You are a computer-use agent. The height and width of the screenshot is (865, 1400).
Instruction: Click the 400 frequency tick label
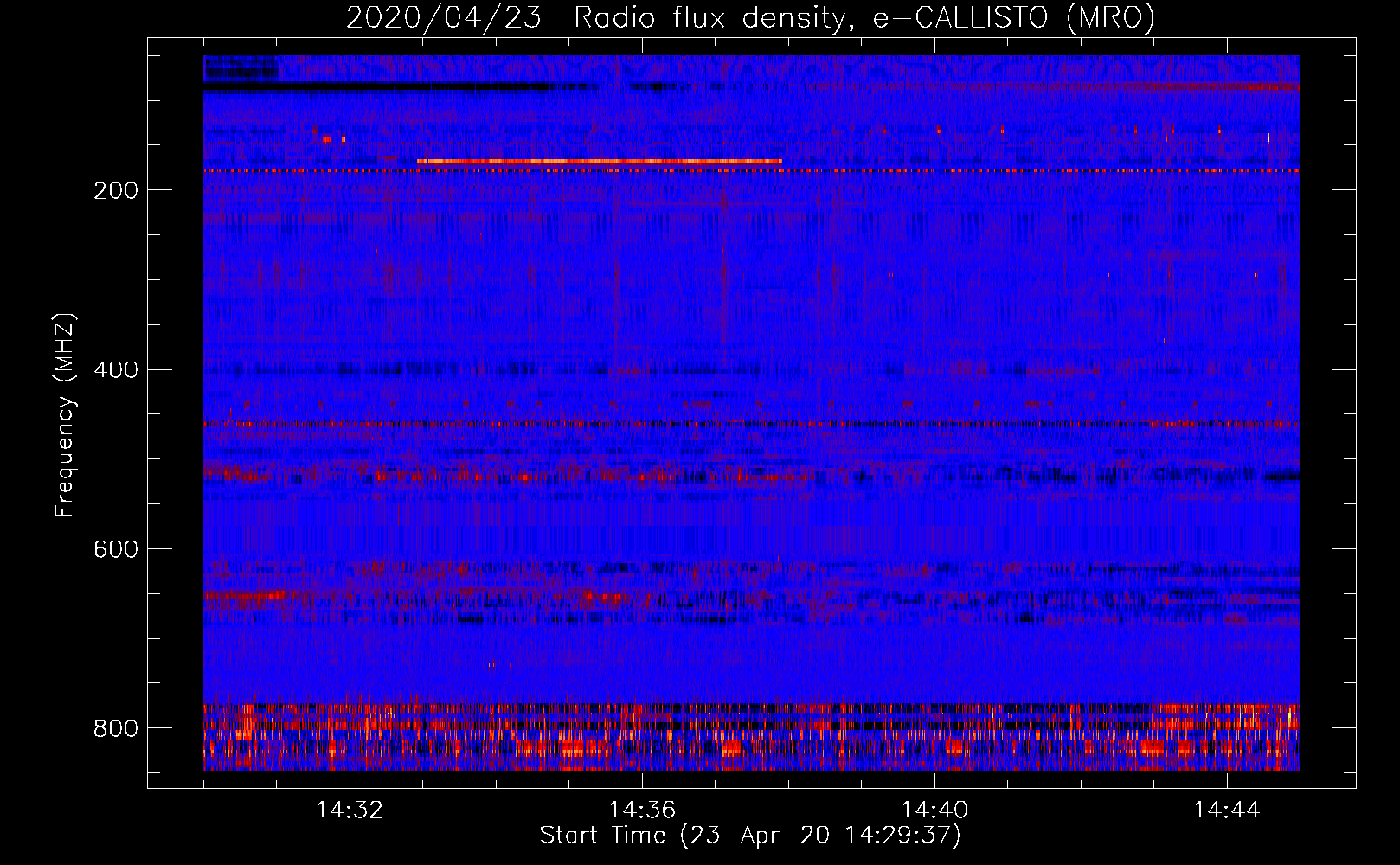click(115, 370)
